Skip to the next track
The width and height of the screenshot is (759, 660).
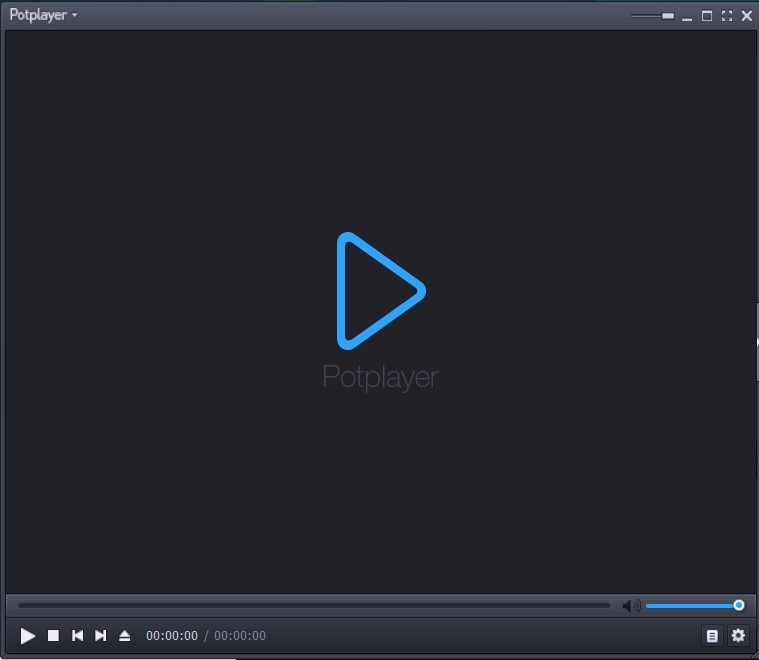tap(101, 635)
